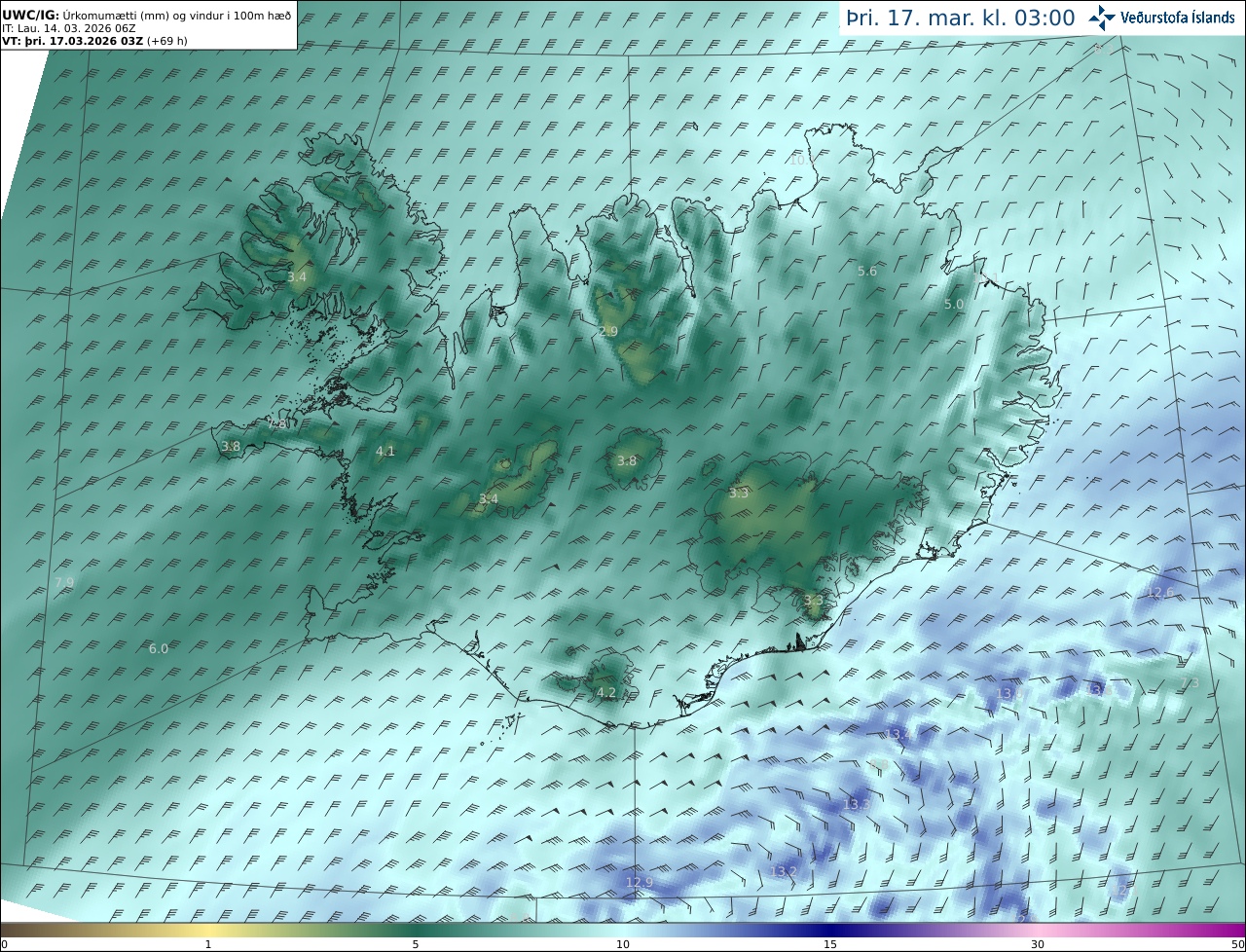Image resolution: width=1246 pixels, height=952 pixels.
Task: Click the colorbar tick labeled 50
Action: tap(1238, 944)
